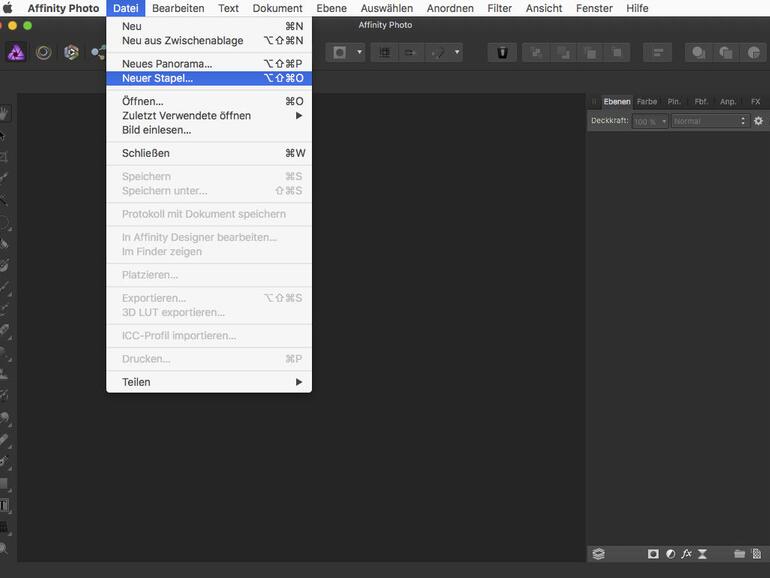Toggle Insert at Top of Layer icon
The image size is (770, 578).
[x=726, y=52]
